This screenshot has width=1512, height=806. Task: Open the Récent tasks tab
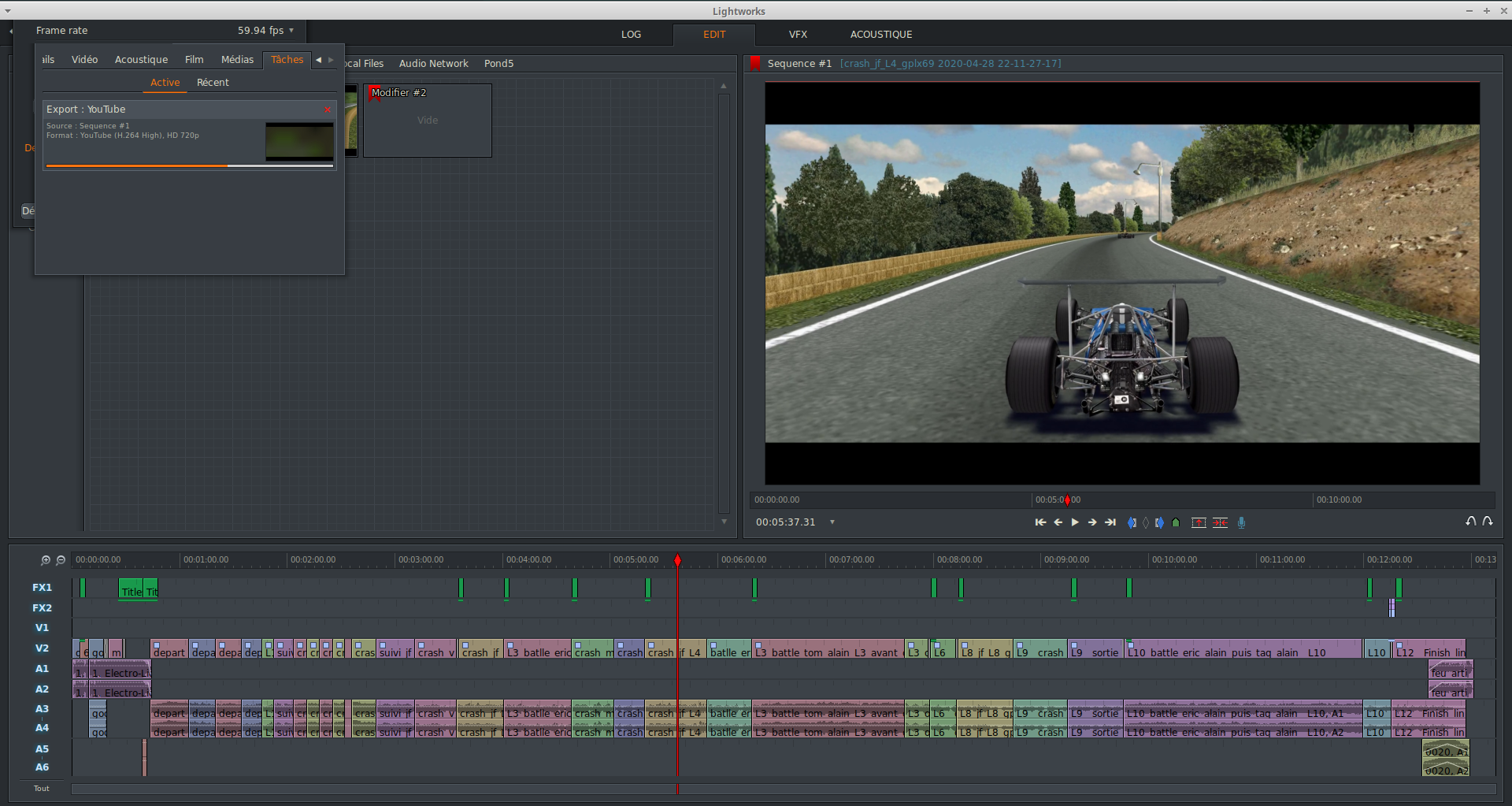pyautogui.click(x=213, y=83)
